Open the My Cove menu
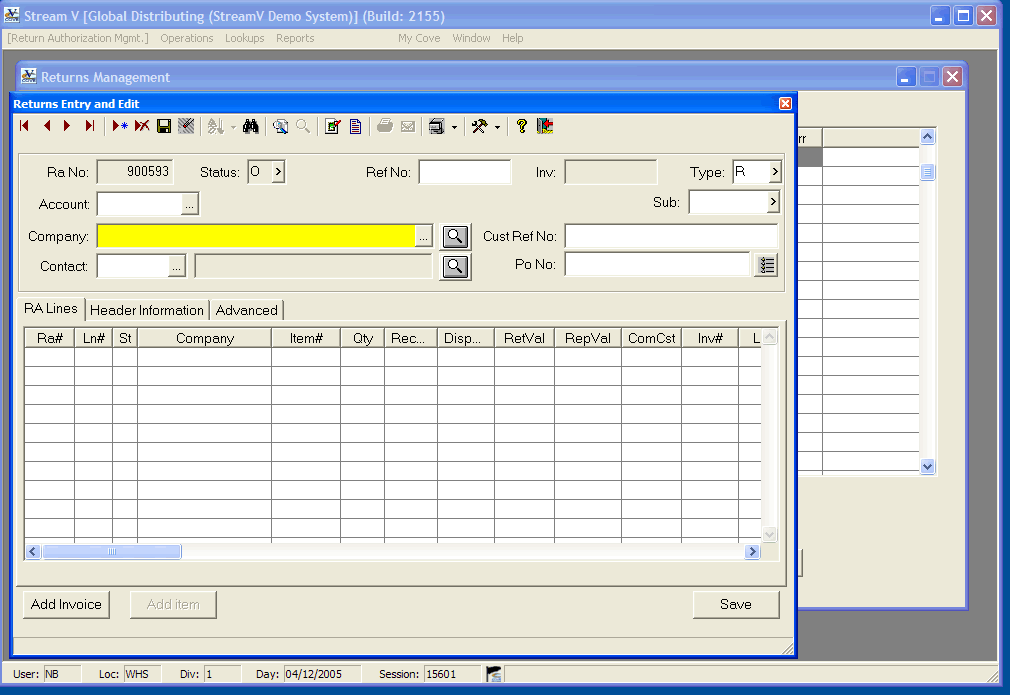Image resolution: width=1010 pixels, height=695 pixels. [x=419, y=38]
